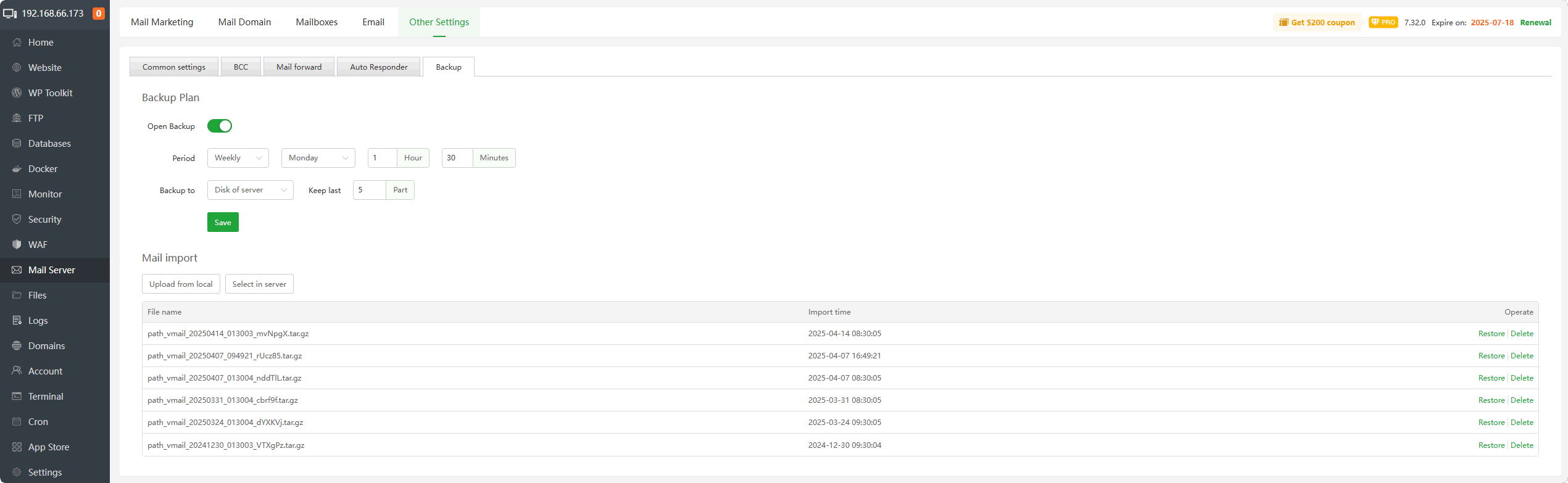Viewport: 1568px width, 483px height.
Task: Click the orange notification count badge
Action: [99, 14]
